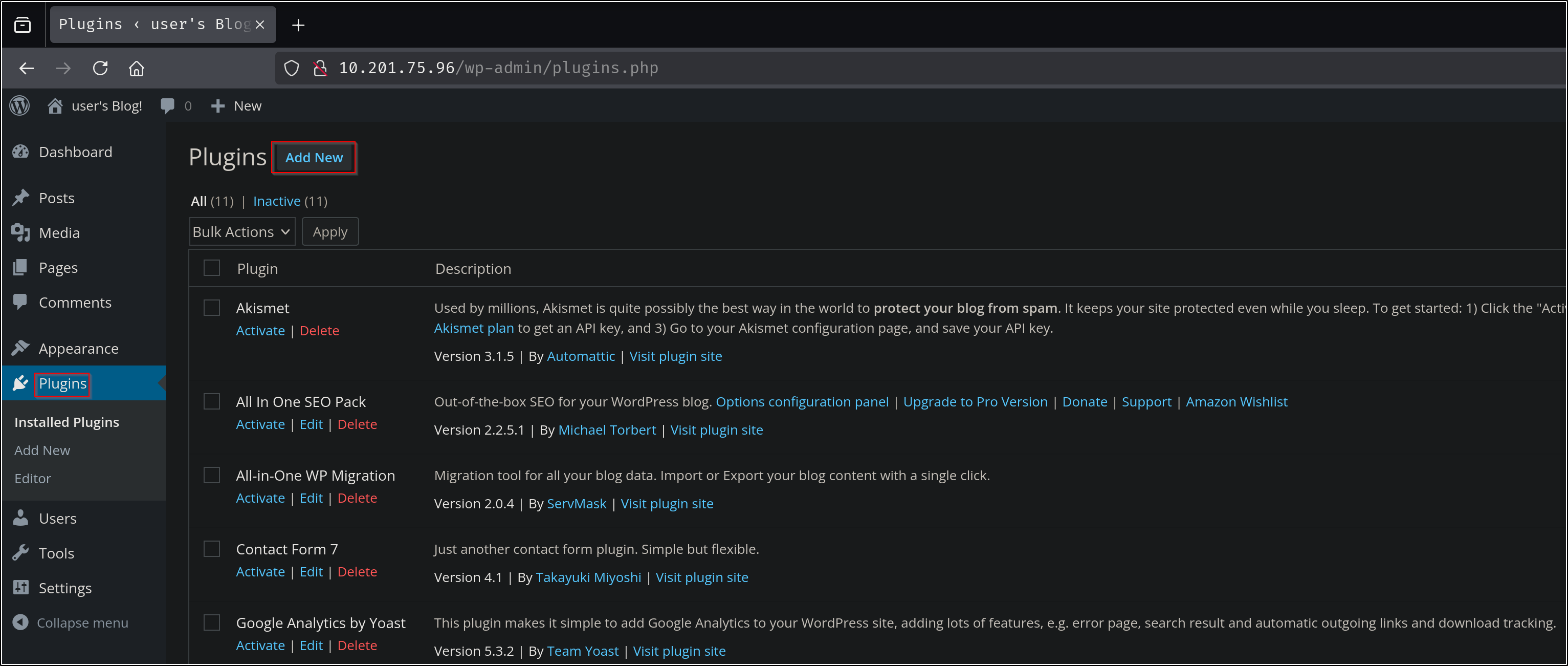Select the Contact Form 7 checkbox
The height and width of the screenshot is (666, 1568).
coord(211,549)
